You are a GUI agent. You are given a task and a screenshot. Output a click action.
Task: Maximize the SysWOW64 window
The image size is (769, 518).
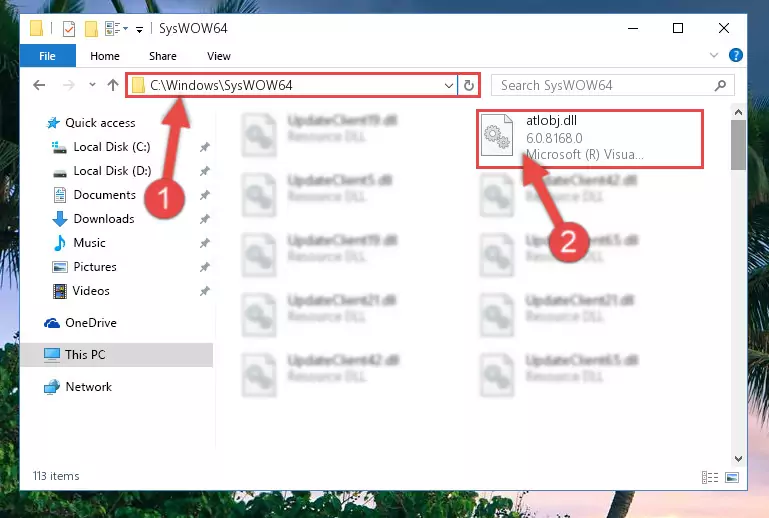678,28
